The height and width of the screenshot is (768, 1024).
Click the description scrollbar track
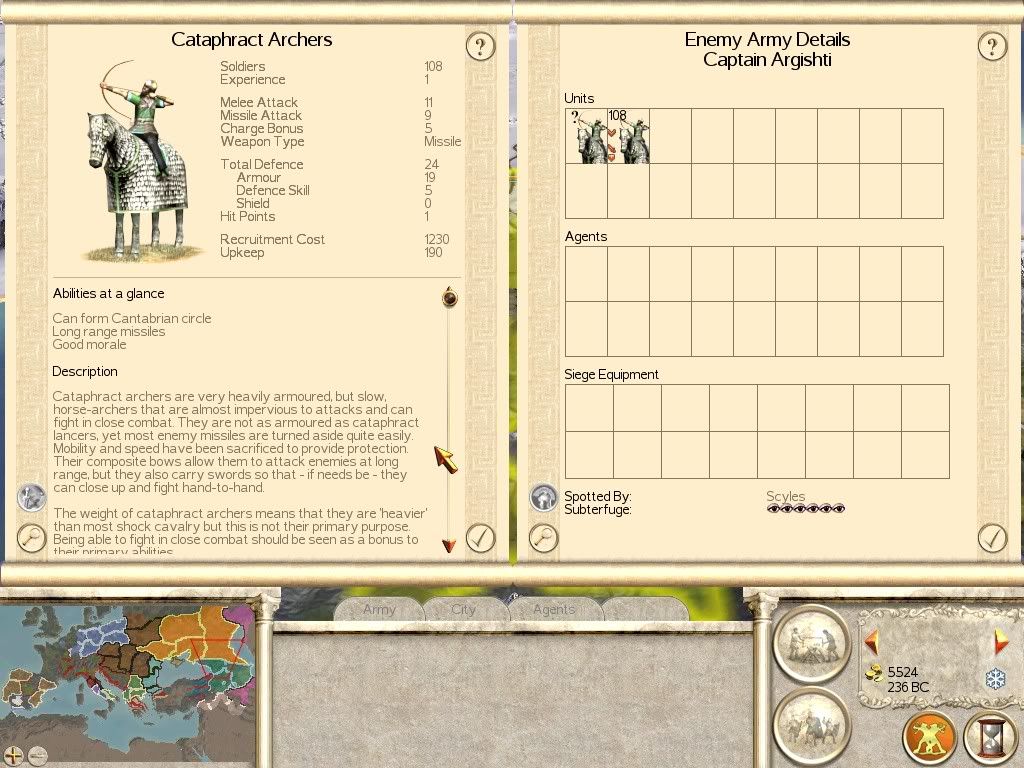pyautogui.click(x=449, y=423)
